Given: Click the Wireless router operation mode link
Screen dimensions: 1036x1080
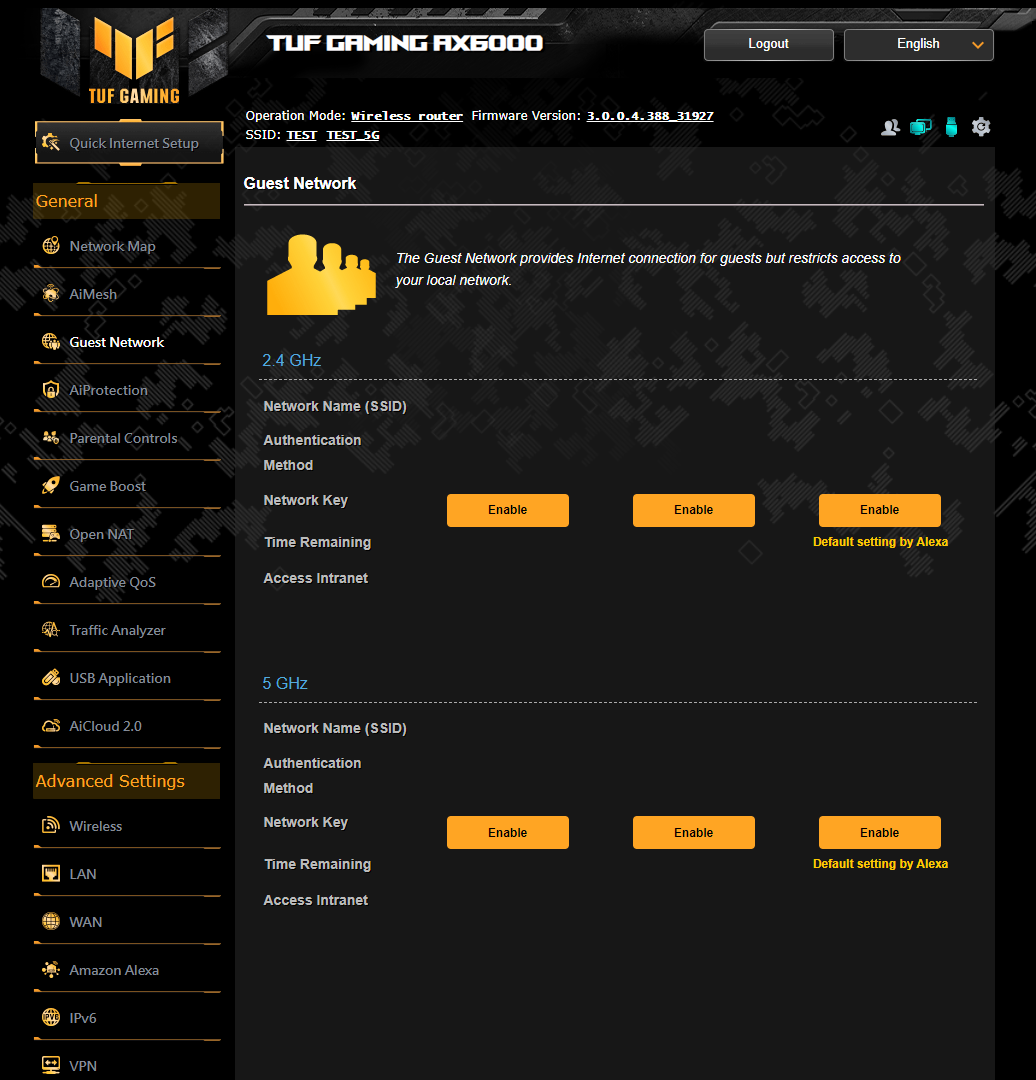Looking at the screenshot, I should pos(406,116).
